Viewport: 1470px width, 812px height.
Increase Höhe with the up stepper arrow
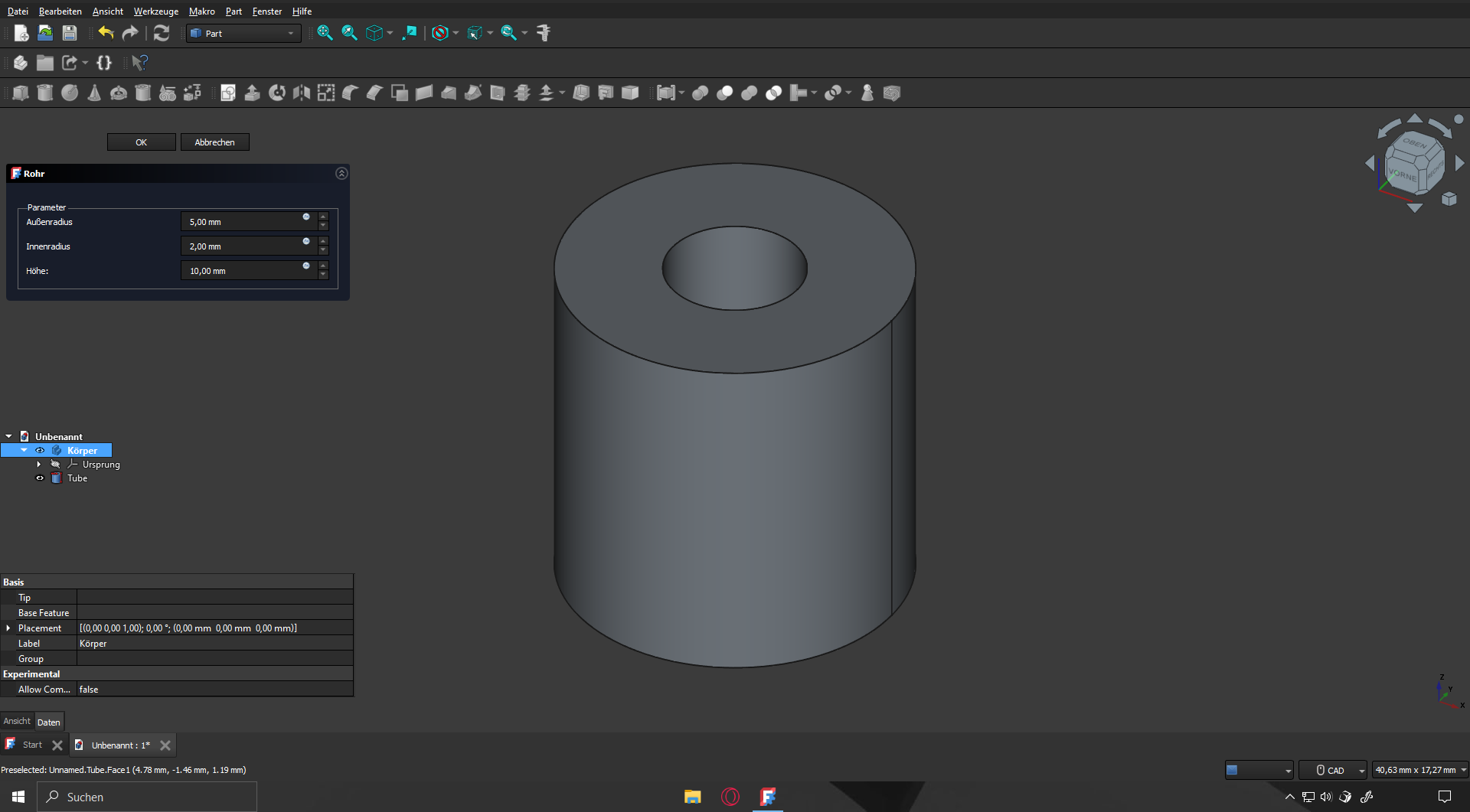tap(322, 267)
